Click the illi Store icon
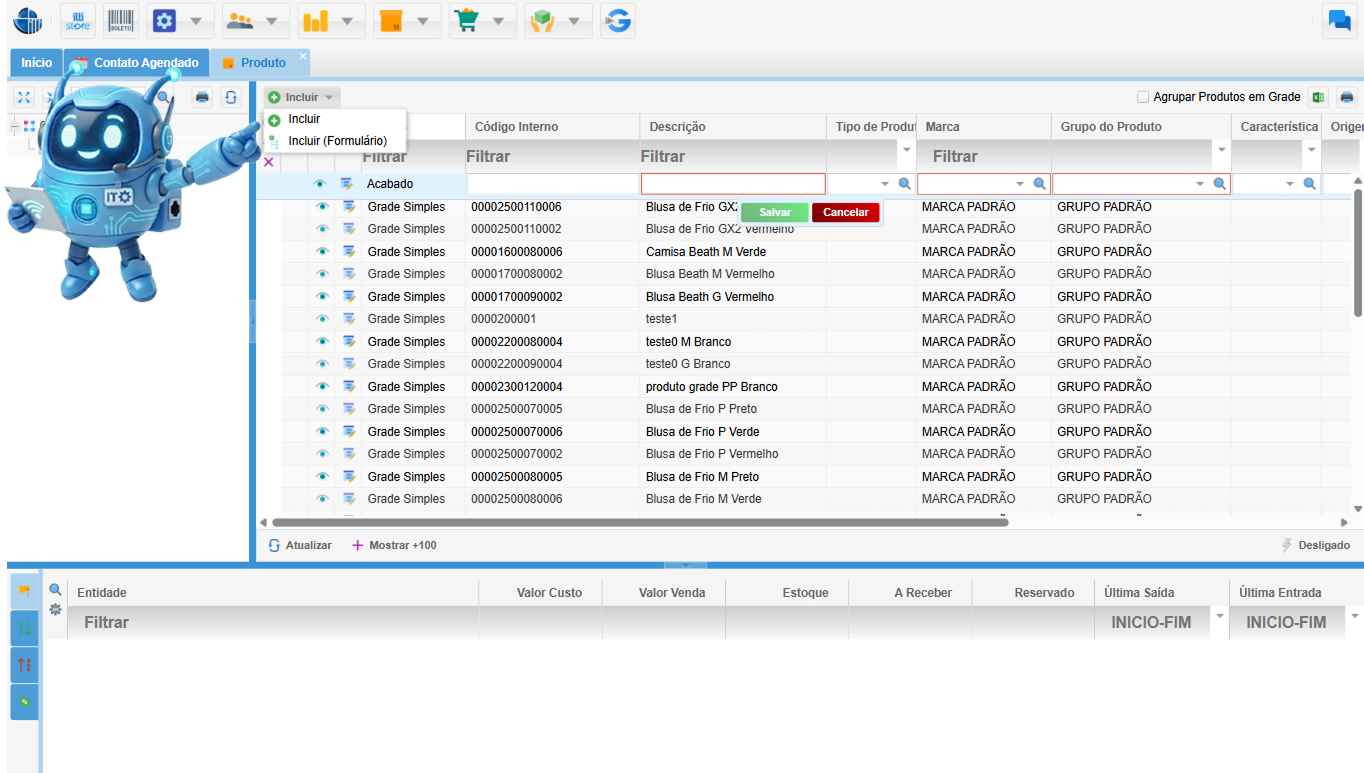The image size is (1364, 773). coord(77,21)
